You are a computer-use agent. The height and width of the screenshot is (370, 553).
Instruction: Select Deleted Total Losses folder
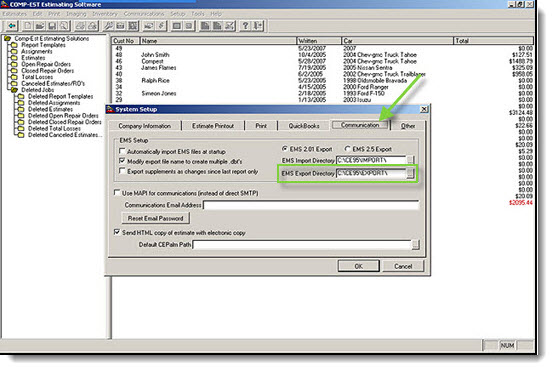pyautogui.click(x=54, y=128)
